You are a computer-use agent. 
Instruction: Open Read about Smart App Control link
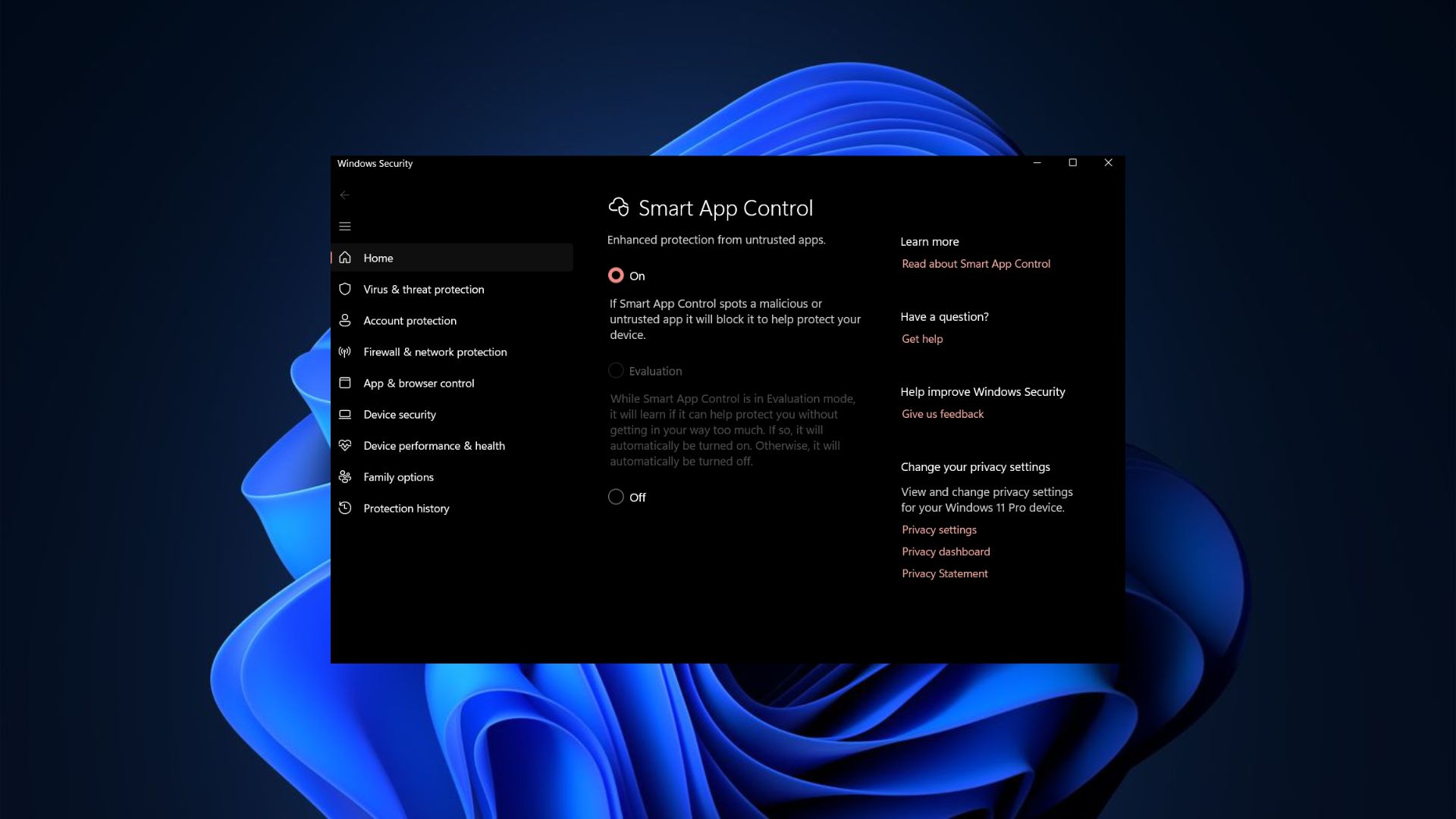click(x=976, y=264)
